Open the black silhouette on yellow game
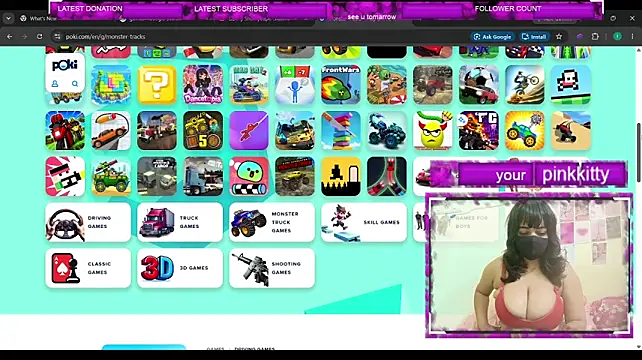 pyautogui.click(x=341, y=176)
